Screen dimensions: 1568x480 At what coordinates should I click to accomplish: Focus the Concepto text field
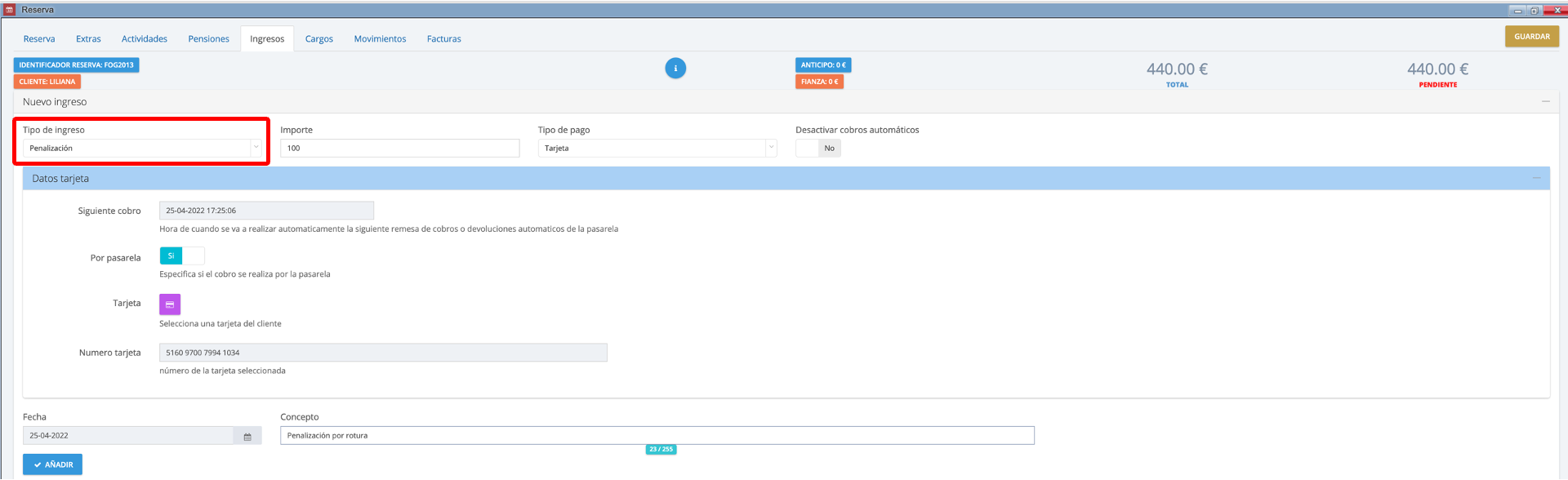(657, 436)
